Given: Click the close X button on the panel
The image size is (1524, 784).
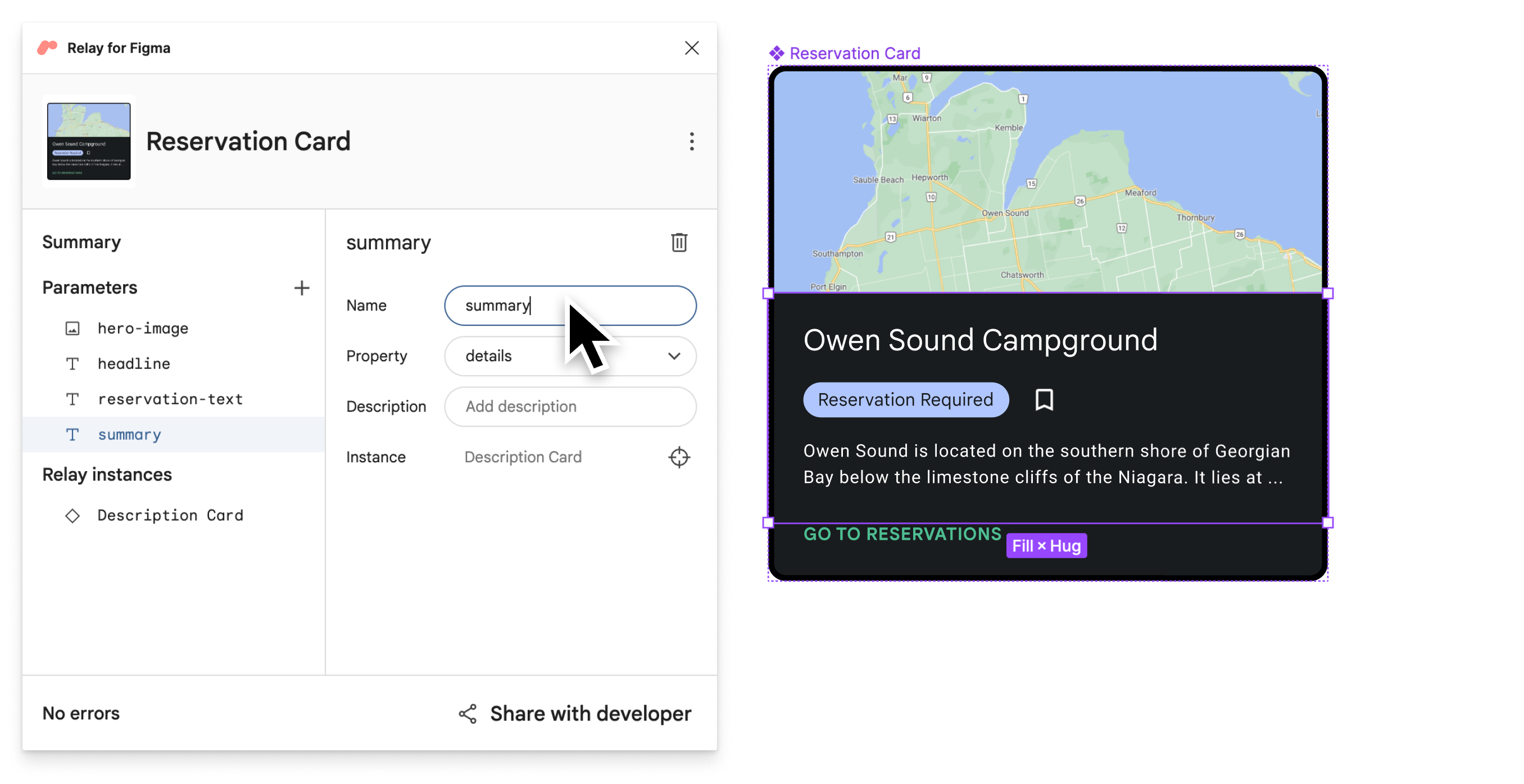Looking at the screenshot, I should 692,48.
